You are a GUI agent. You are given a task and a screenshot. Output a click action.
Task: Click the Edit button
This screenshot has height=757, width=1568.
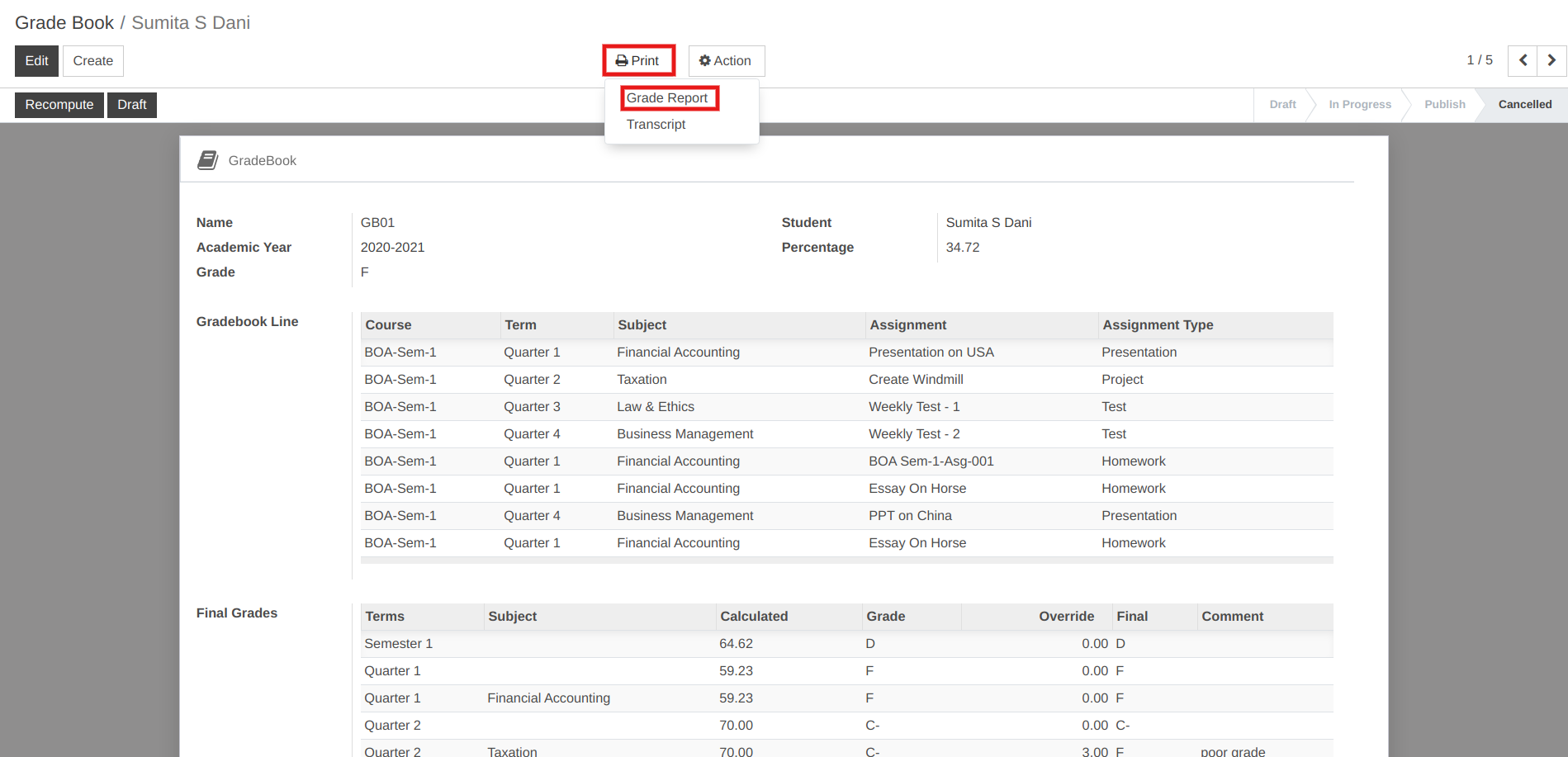(36, 60)
